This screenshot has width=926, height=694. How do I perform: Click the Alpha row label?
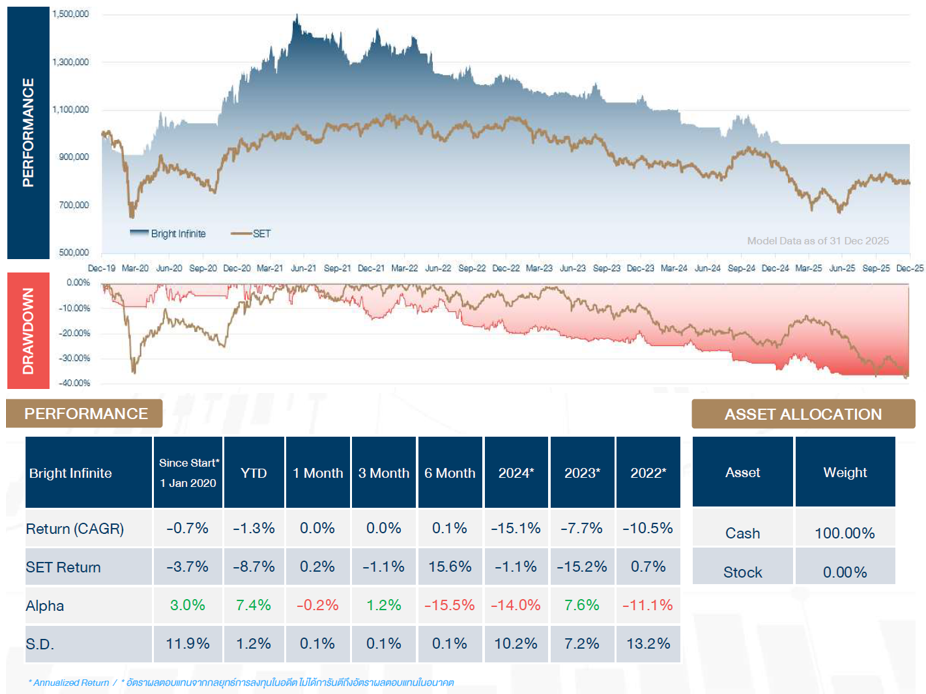coord(44,605)
